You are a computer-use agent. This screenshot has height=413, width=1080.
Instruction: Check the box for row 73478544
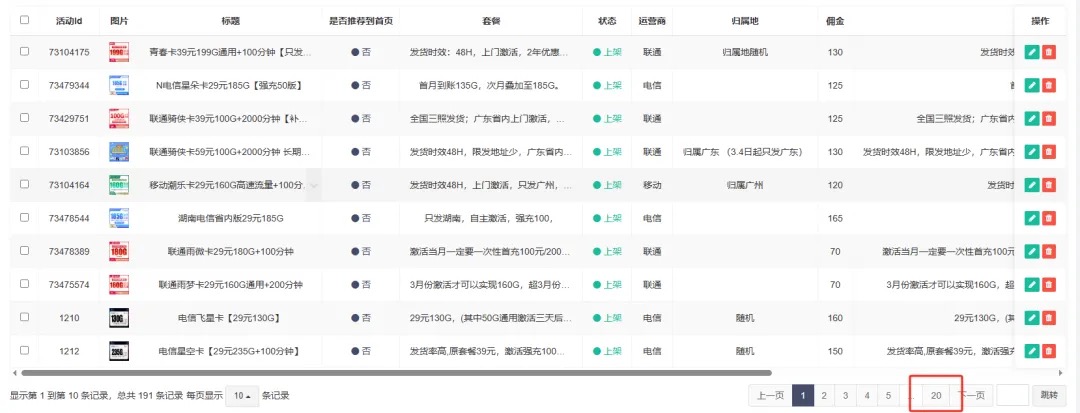coord(25,217)
